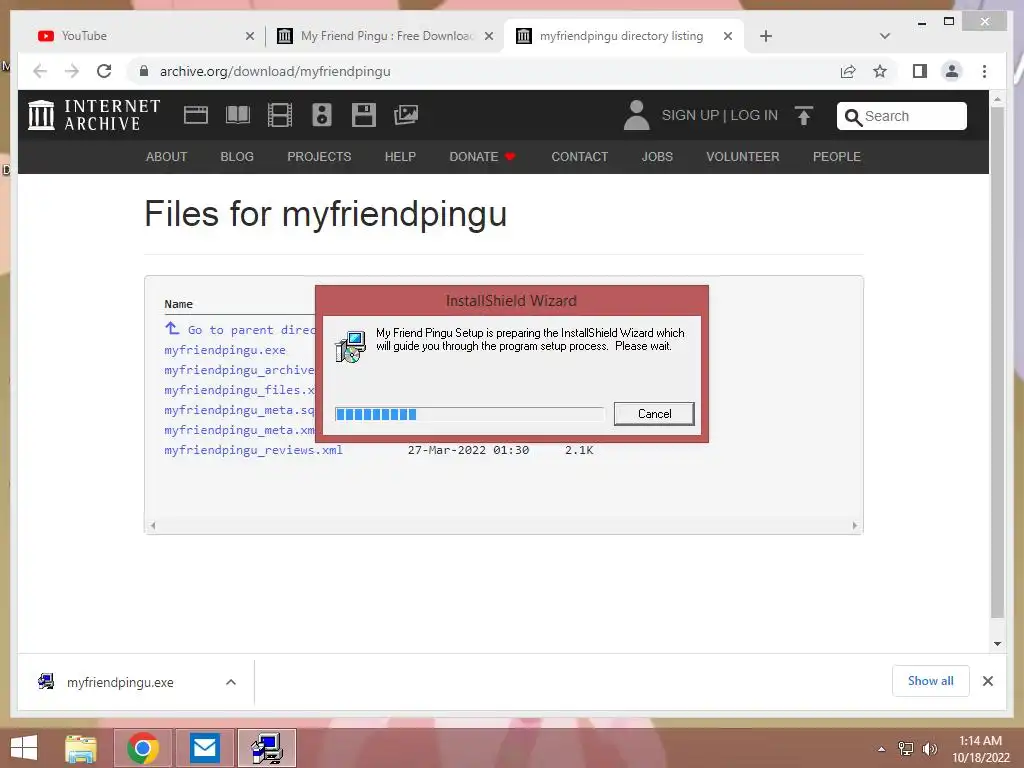Close the YouTube tab
Viewport: 1024px width, 768px height.
tap(249, 36)
